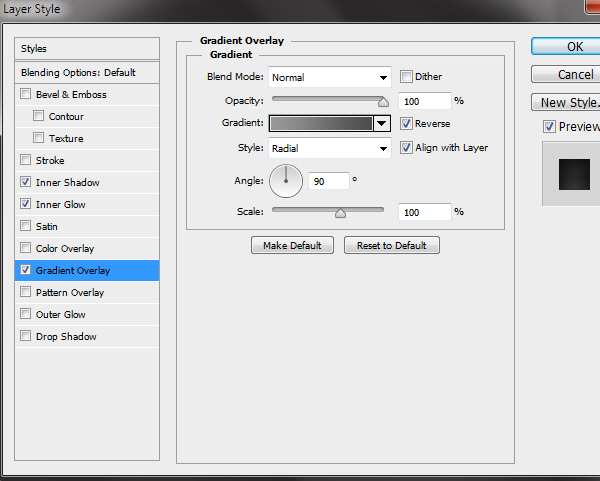Toggle the Preview checkbox
This screenshot has width=600, height=481.
click(x=549, y=127)
